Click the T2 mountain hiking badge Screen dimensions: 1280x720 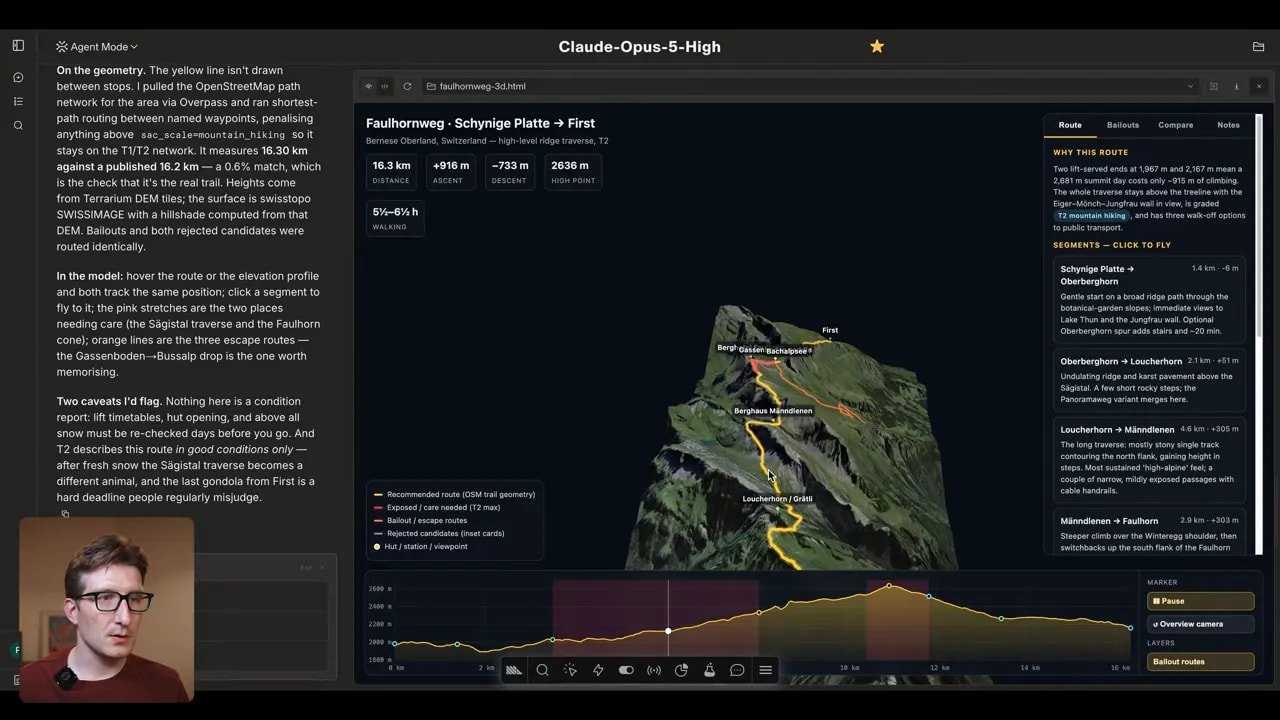pyautogui.click(x=1092, y=215)
